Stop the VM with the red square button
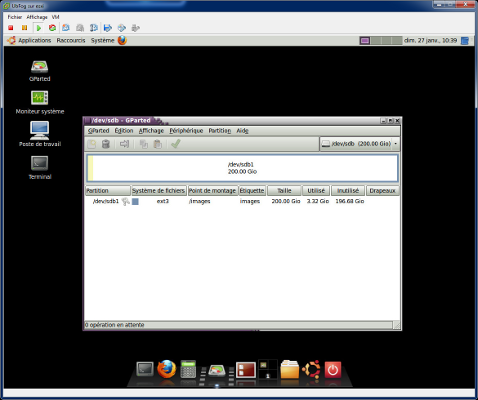The height and width of the screenshot is (400, 478). pyautogui.click(x=11, y=28)
